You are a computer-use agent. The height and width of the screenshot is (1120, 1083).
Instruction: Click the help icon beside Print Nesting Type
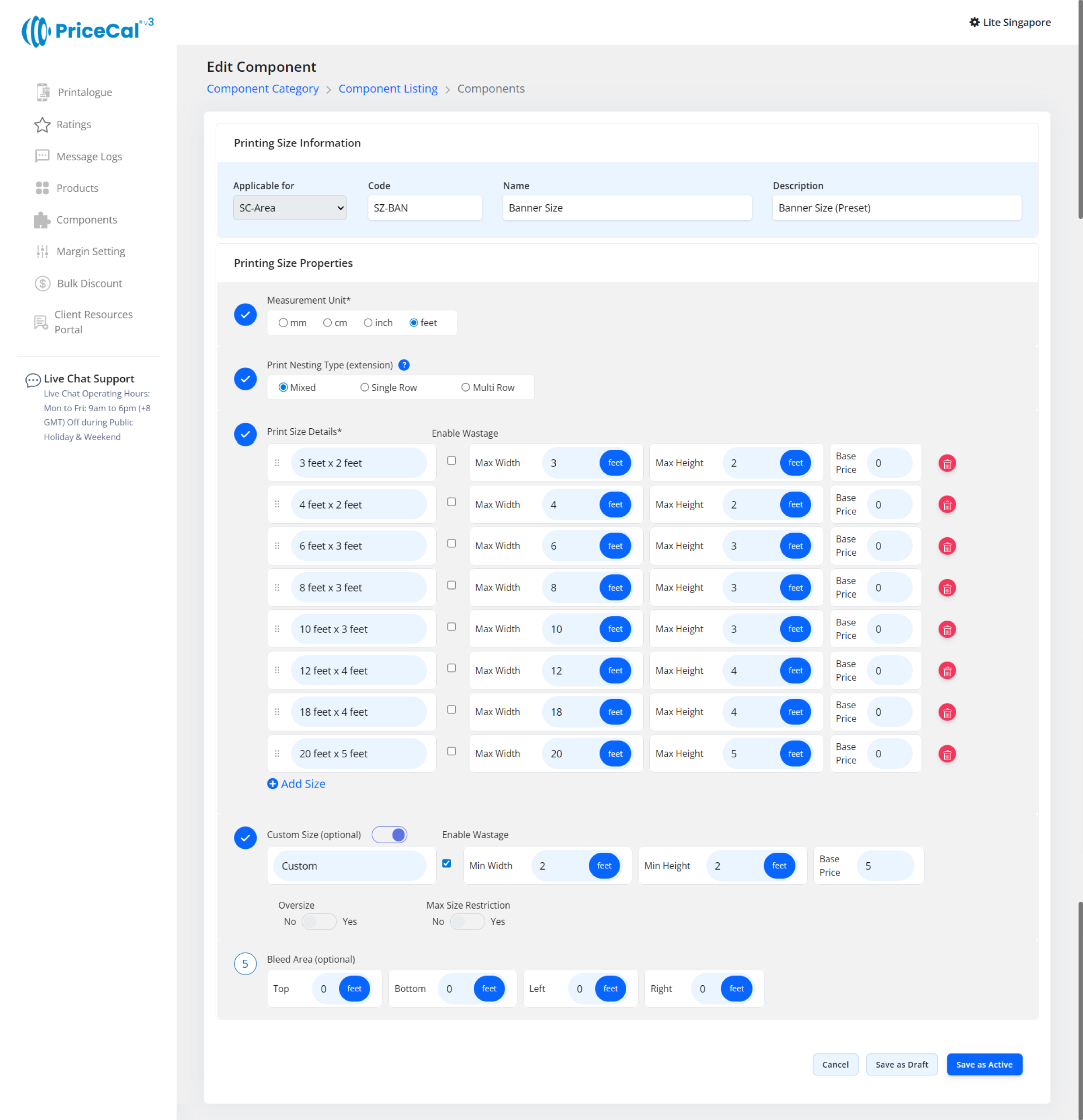[403, 365]
